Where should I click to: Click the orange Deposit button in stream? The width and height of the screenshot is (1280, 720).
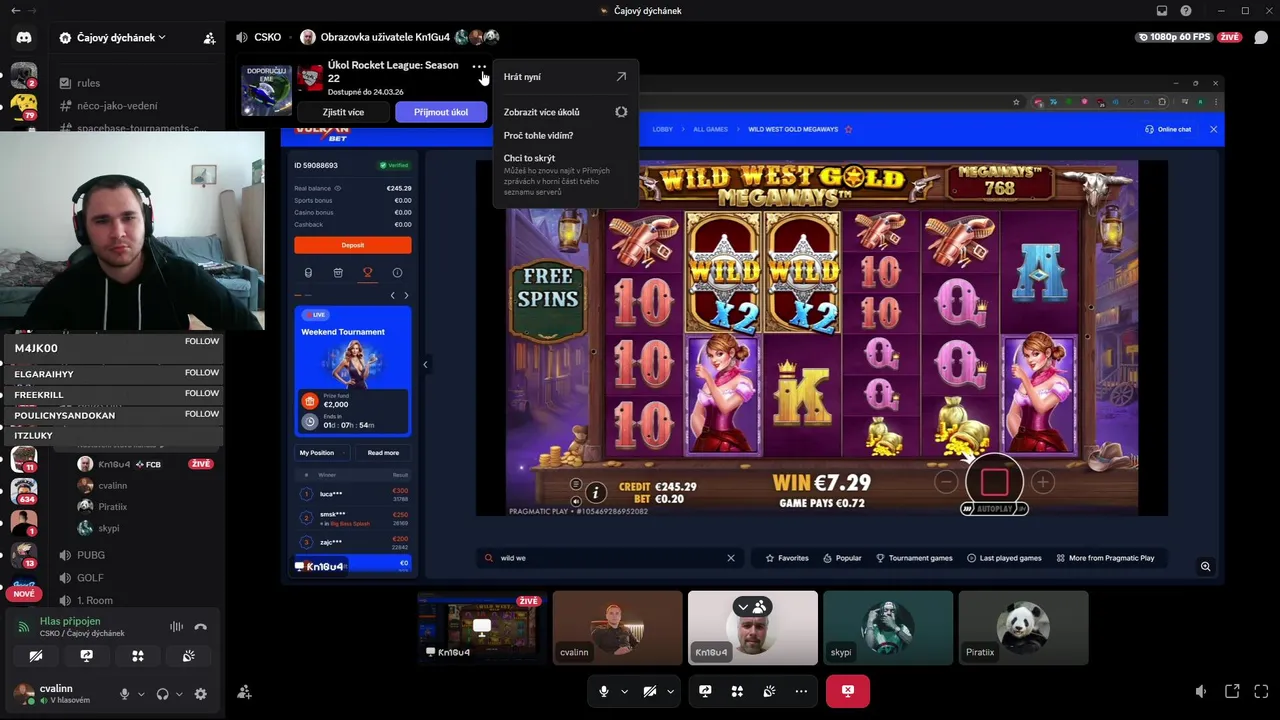tap(352, 244)
